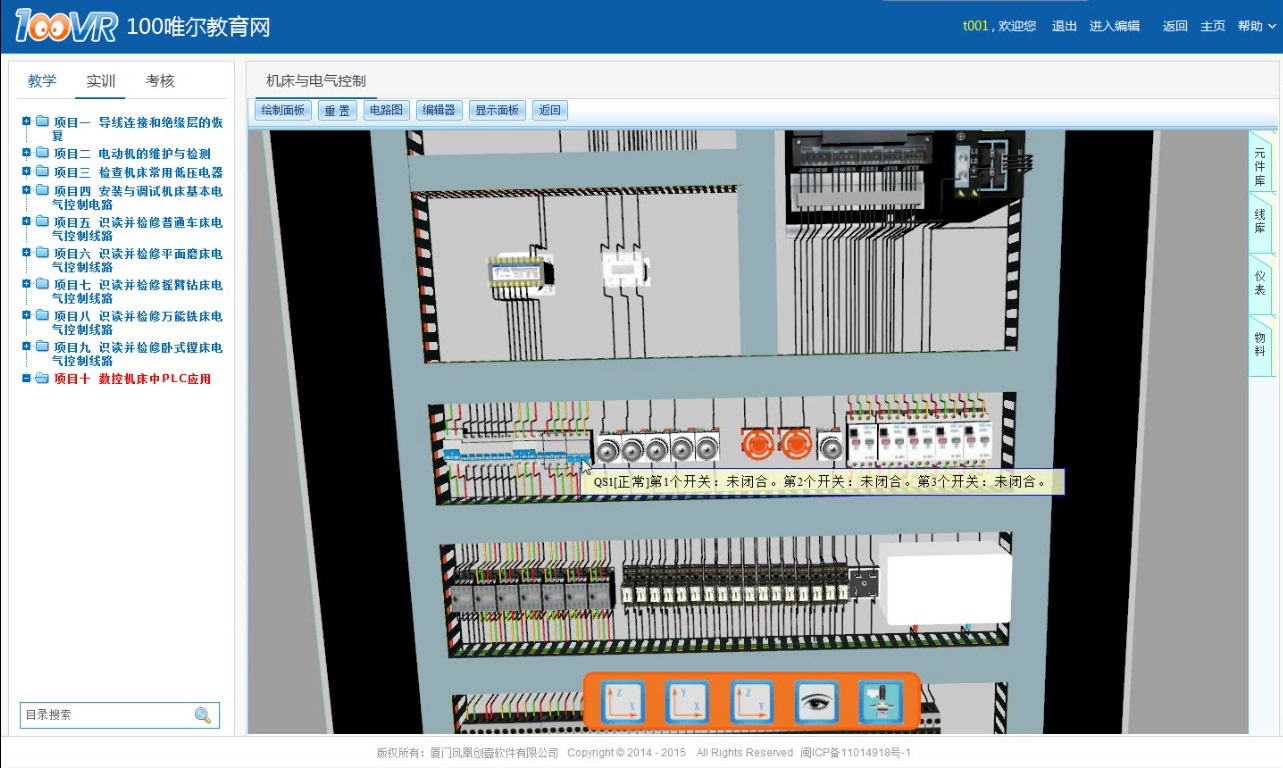
Task: Open the 帮助 dropdown menu
Action: pos(1256,26)
